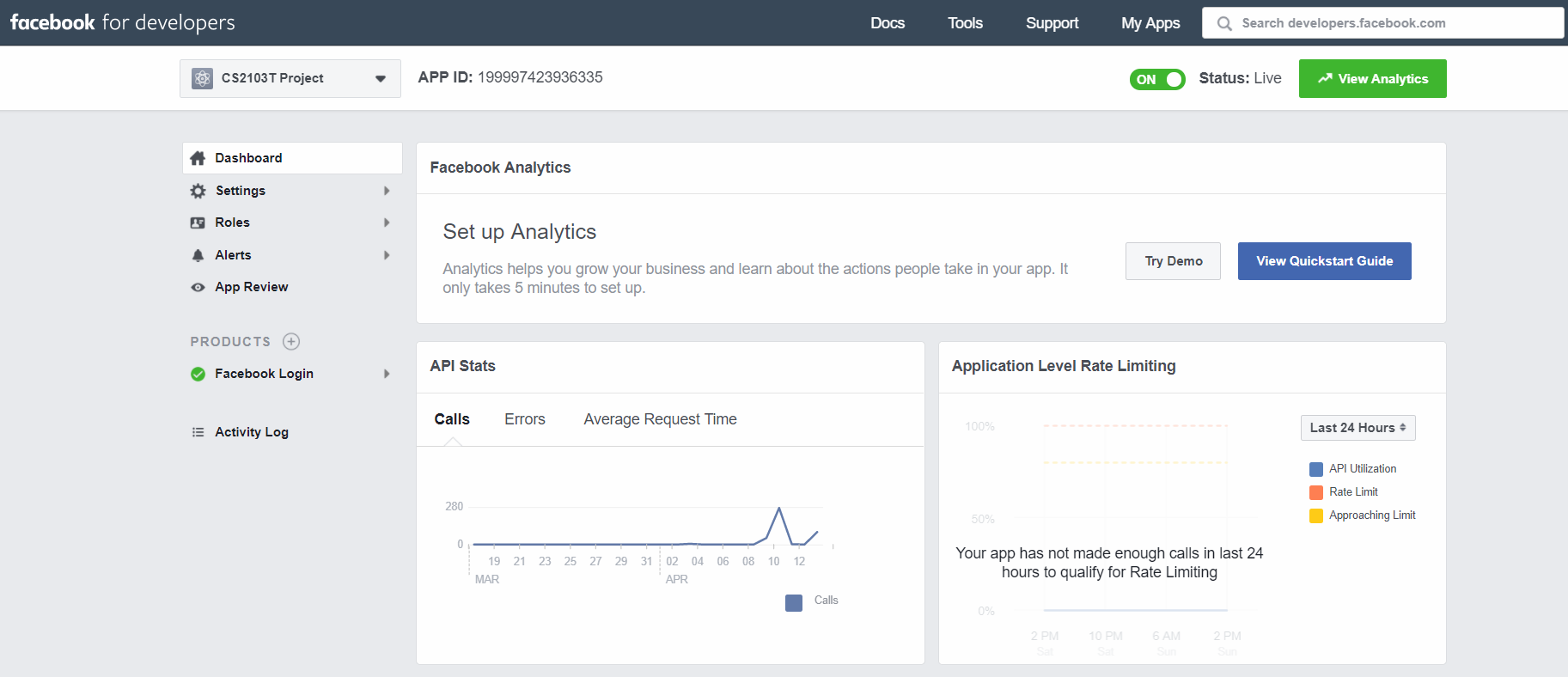The image size is (1568, 677).
Task: Expand the Settings submenu arrow
Action: pos(387,191)
